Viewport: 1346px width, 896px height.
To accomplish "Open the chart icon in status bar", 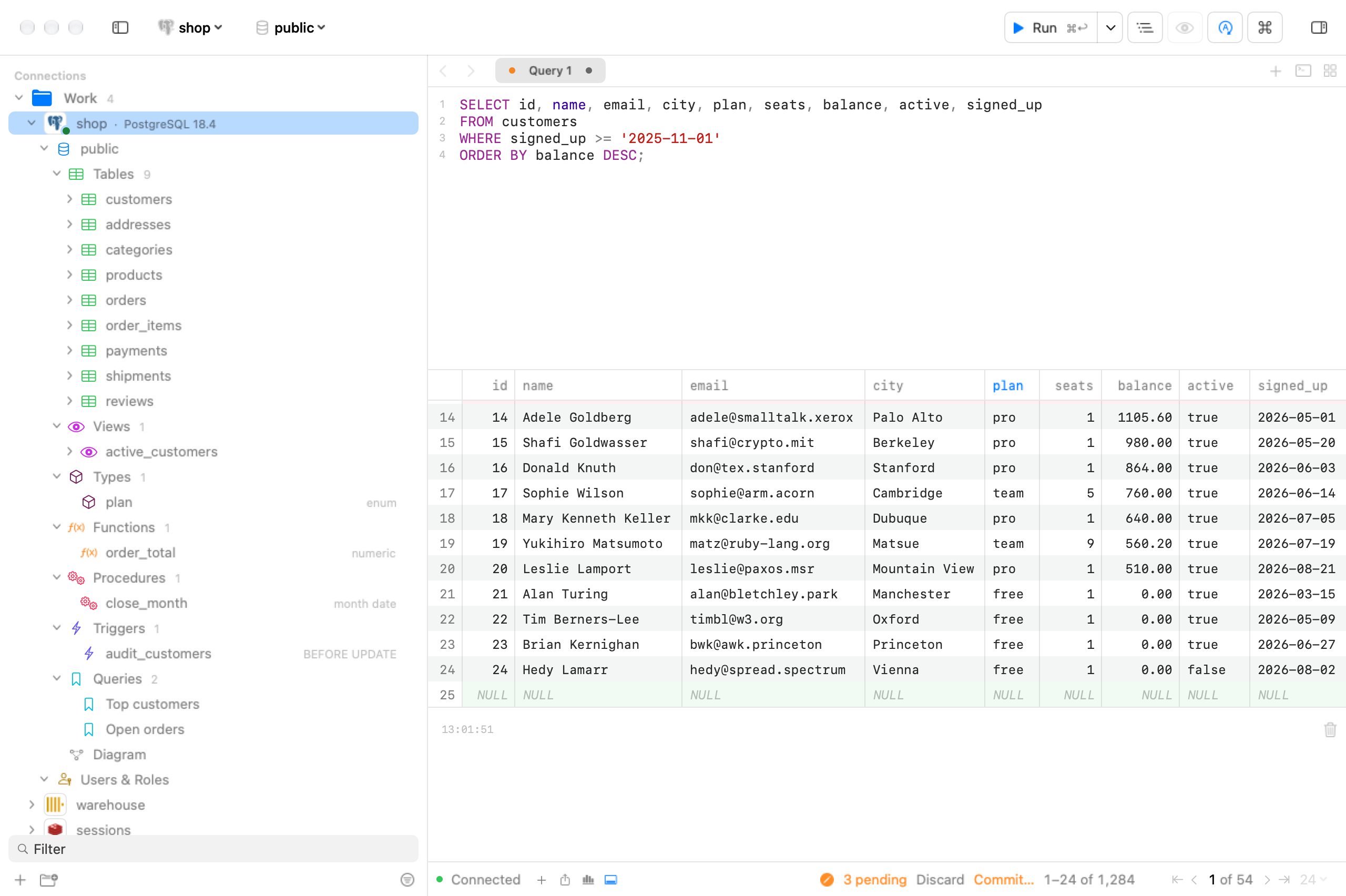I will click(588, 879).
